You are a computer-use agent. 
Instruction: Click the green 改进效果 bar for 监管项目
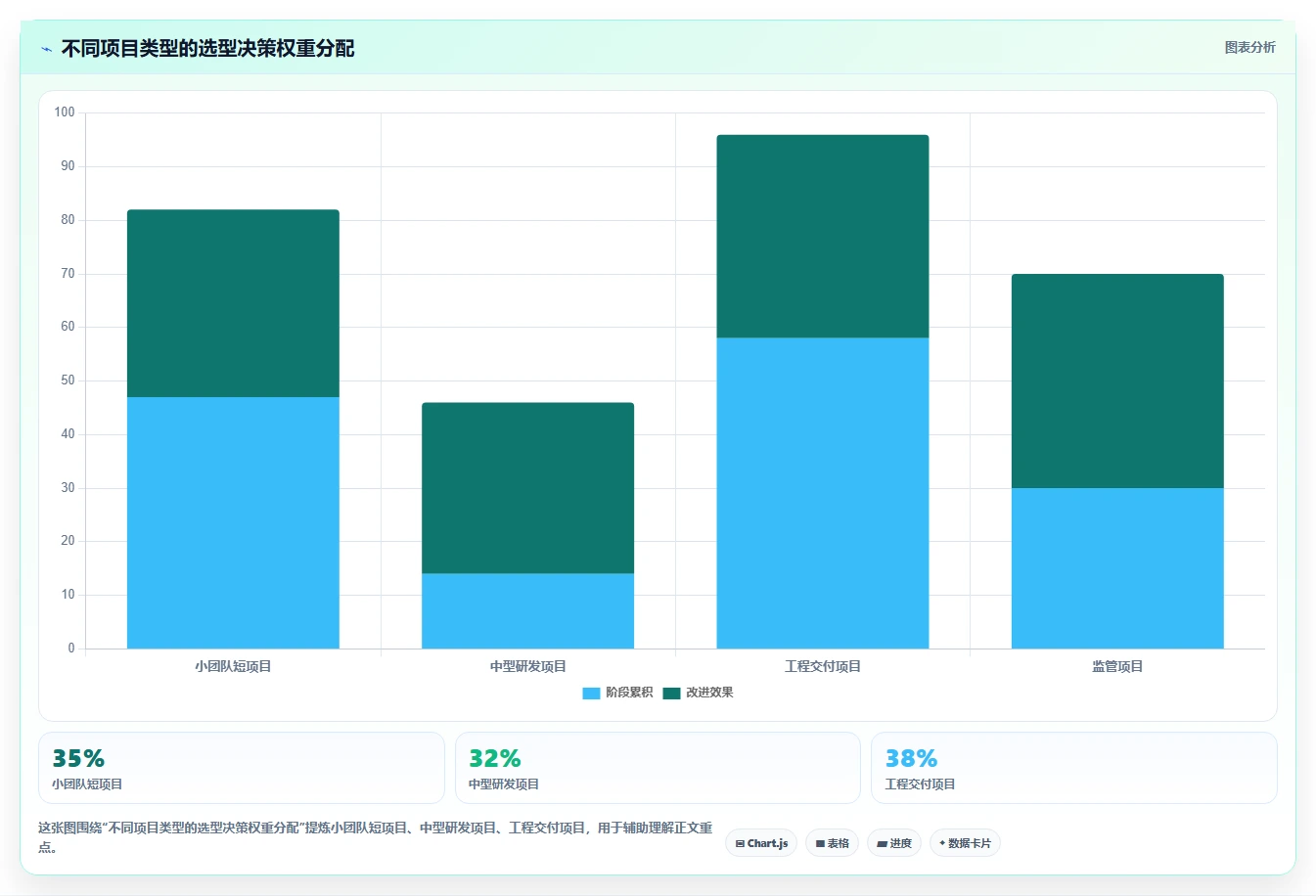click(1117, 381)
